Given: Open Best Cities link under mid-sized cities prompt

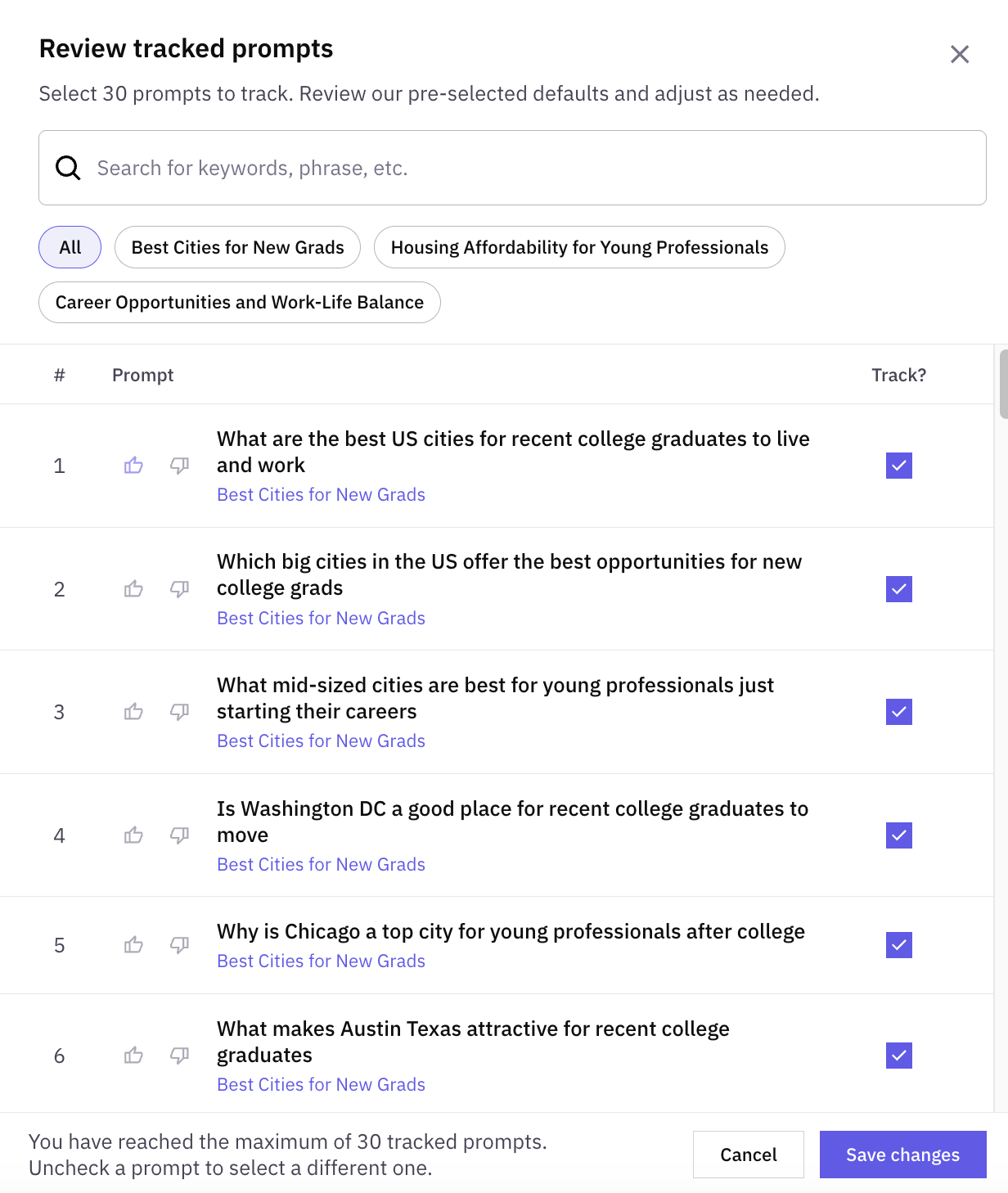Looking at the screenshot, I should click(322, 741).
